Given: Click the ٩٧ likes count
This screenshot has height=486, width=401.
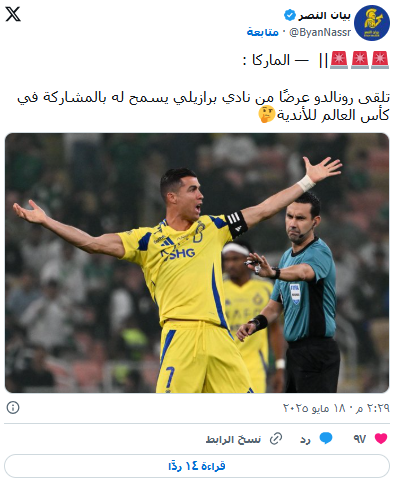Looking at the screenshot, I should (x=360, y=439).
